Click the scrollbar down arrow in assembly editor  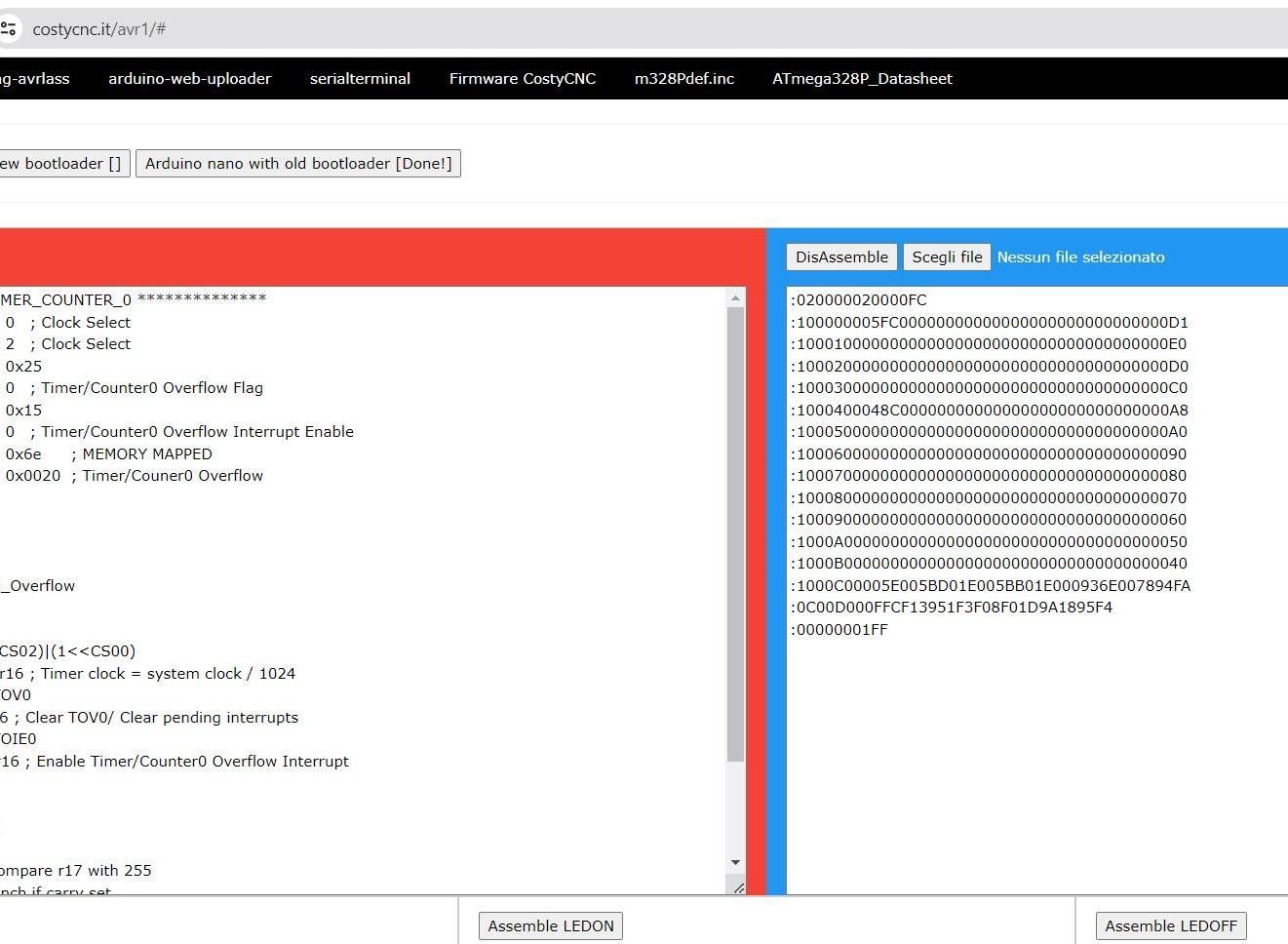click(736, 863)
